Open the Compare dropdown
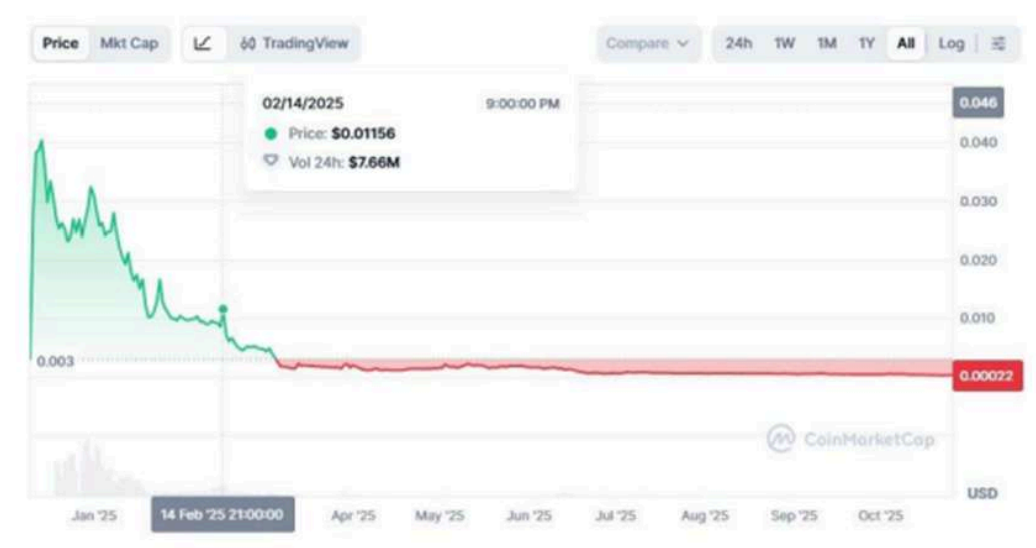Viewport: 1036px width, 548px height. (x=648, y=43)
